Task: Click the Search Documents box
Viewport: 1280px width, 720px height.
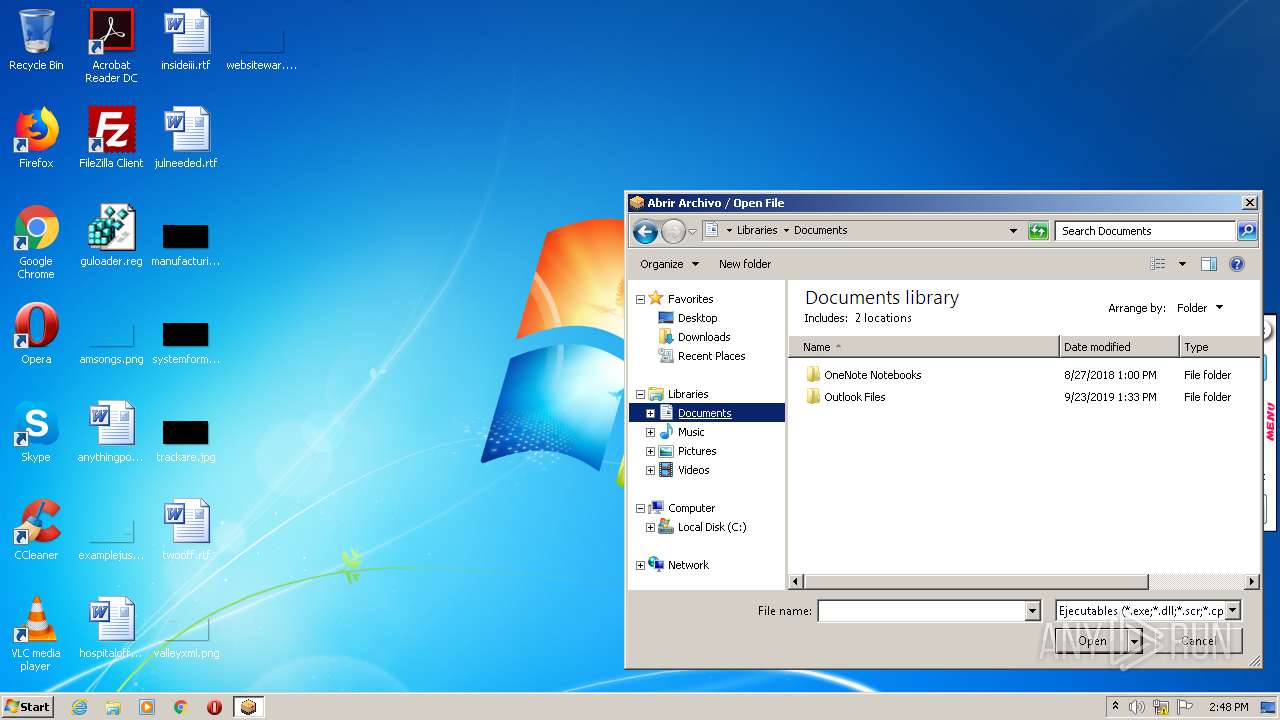Action: 1145,231
